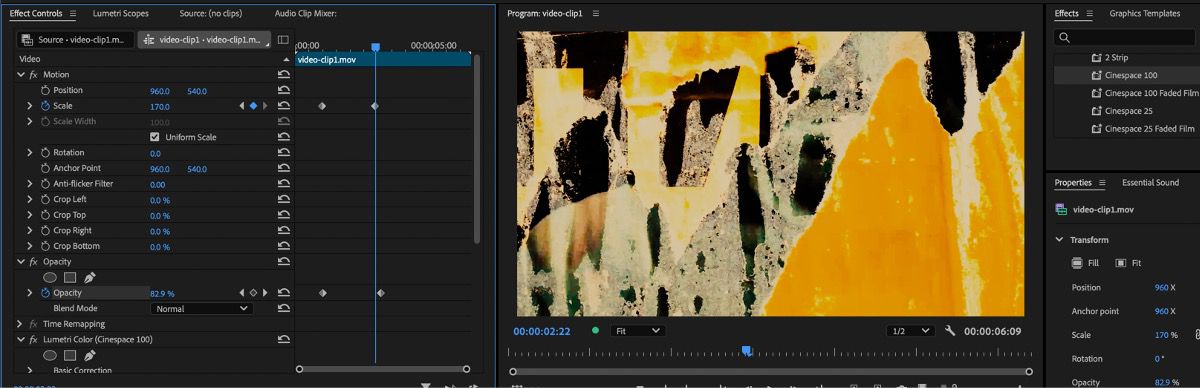Click the Effect Controls vertical scrollbar
Image resolution: width=1200 pixels, height=388 pixels.
click(476, 150)
